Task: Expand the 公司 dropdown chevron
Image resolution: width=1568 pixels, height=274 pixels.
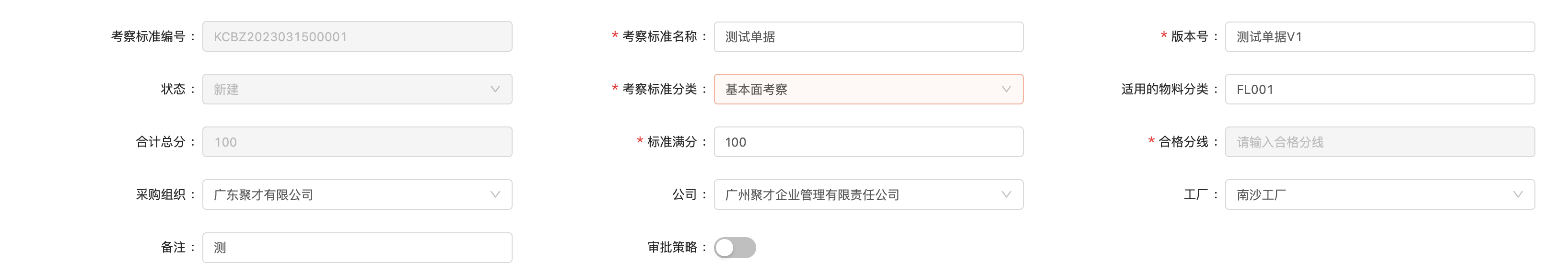Action: (x=1006, y=194)
